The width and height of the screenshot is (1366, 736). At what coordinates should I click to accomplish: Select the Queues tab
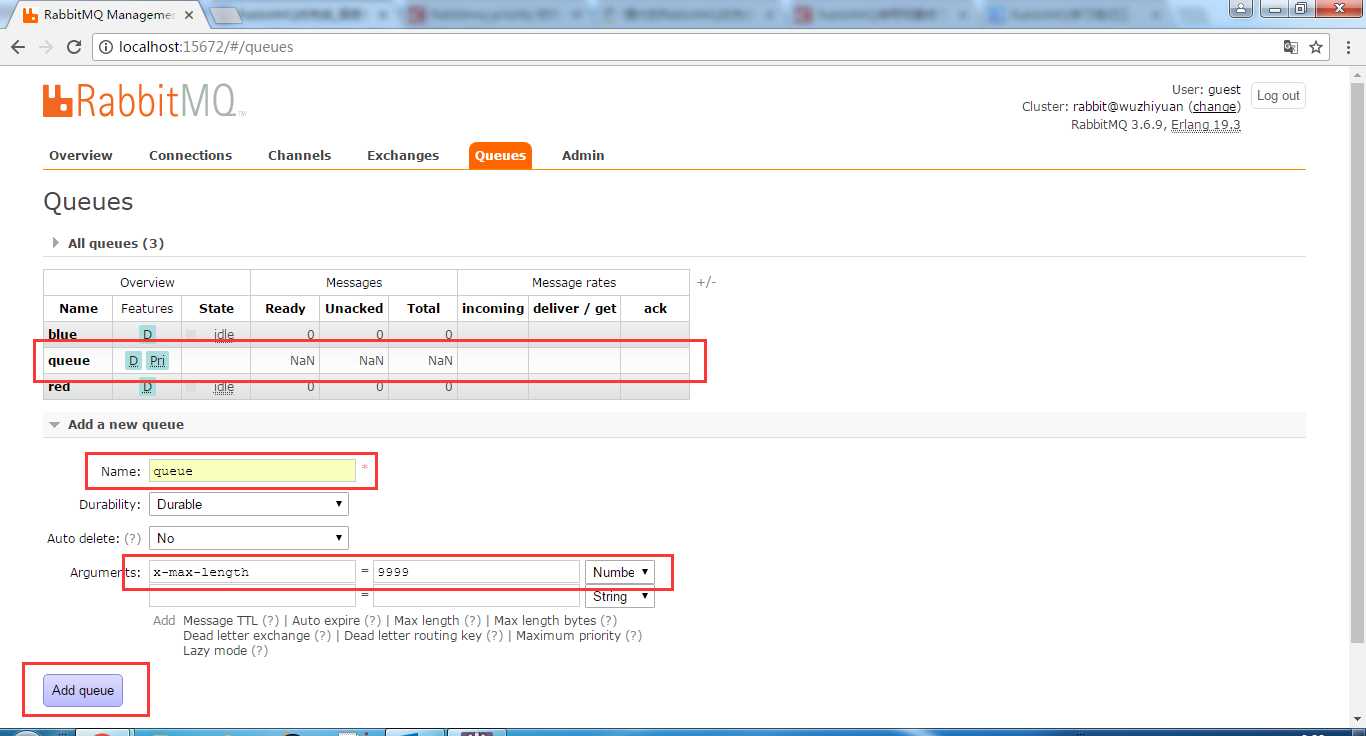tap(500, 155)
